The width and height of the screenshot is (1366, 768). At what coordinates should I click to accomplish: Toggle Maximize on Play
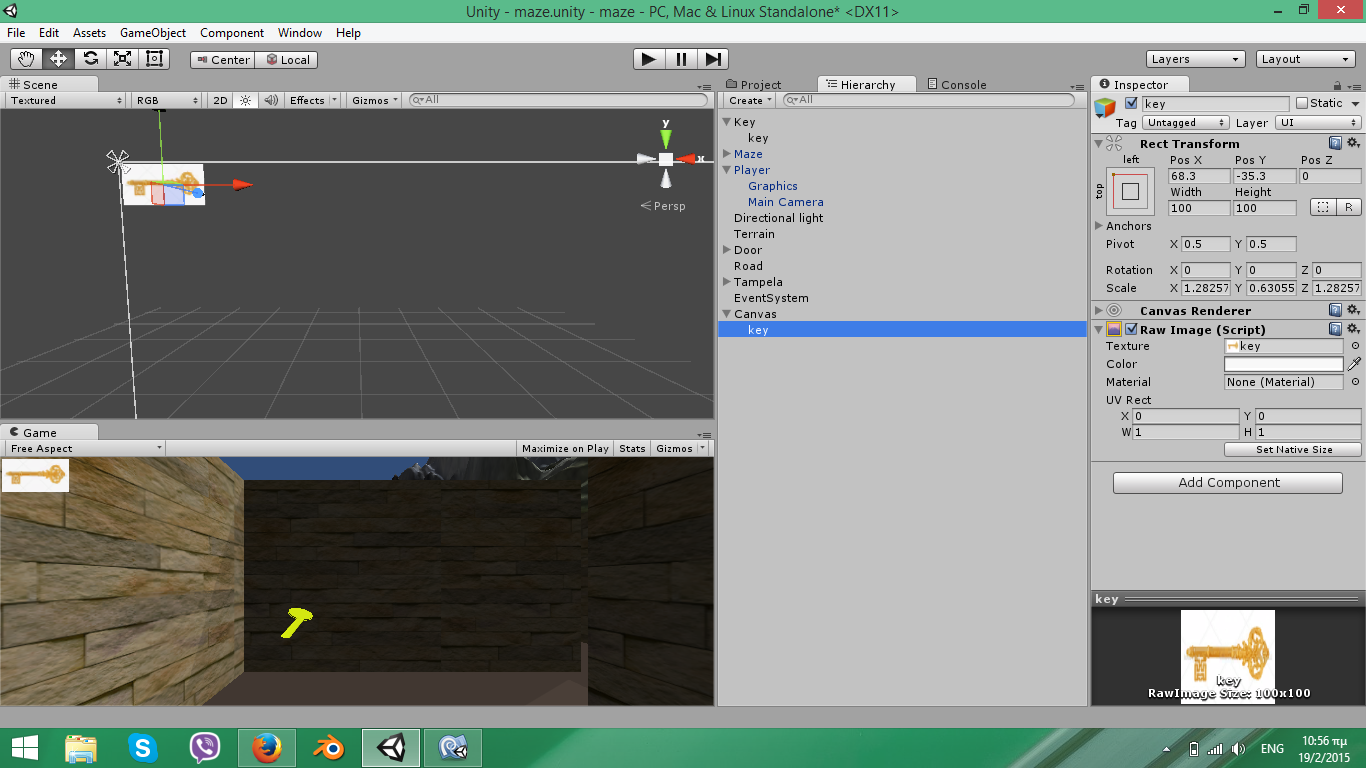[x=565, y=448]
